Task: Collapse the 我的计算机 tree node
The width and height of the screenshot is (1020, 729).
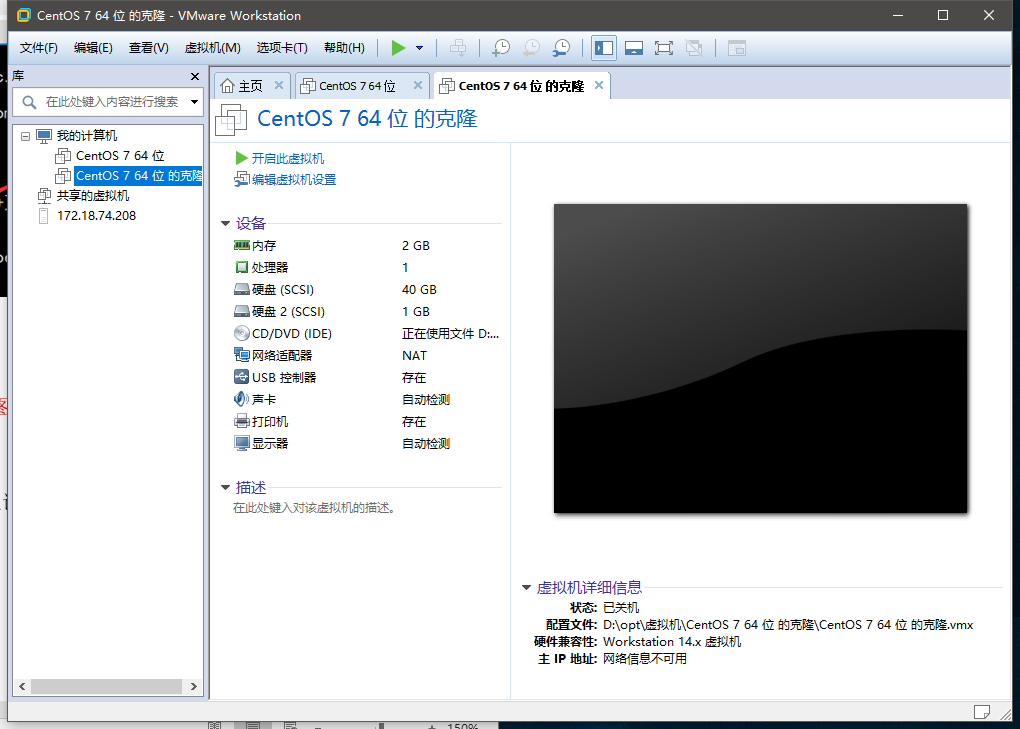Action: 25,136
